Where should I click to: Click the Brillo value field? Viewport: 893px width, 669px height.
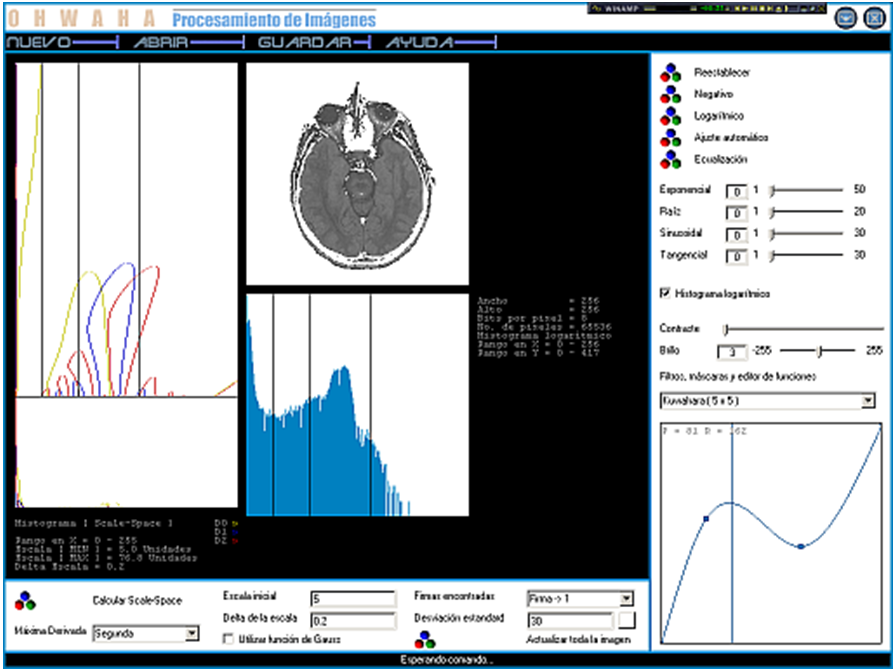pos(732,352)
